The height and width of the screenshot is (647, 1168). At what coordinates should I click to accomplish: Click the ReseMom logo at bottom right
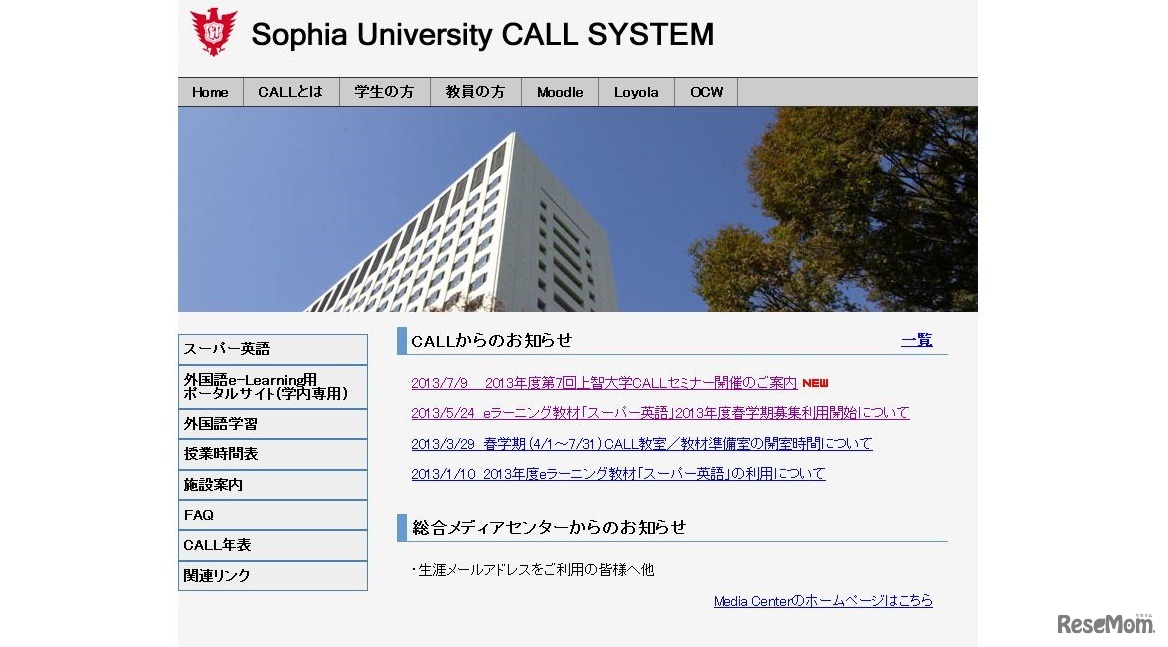click(1105, 625)
